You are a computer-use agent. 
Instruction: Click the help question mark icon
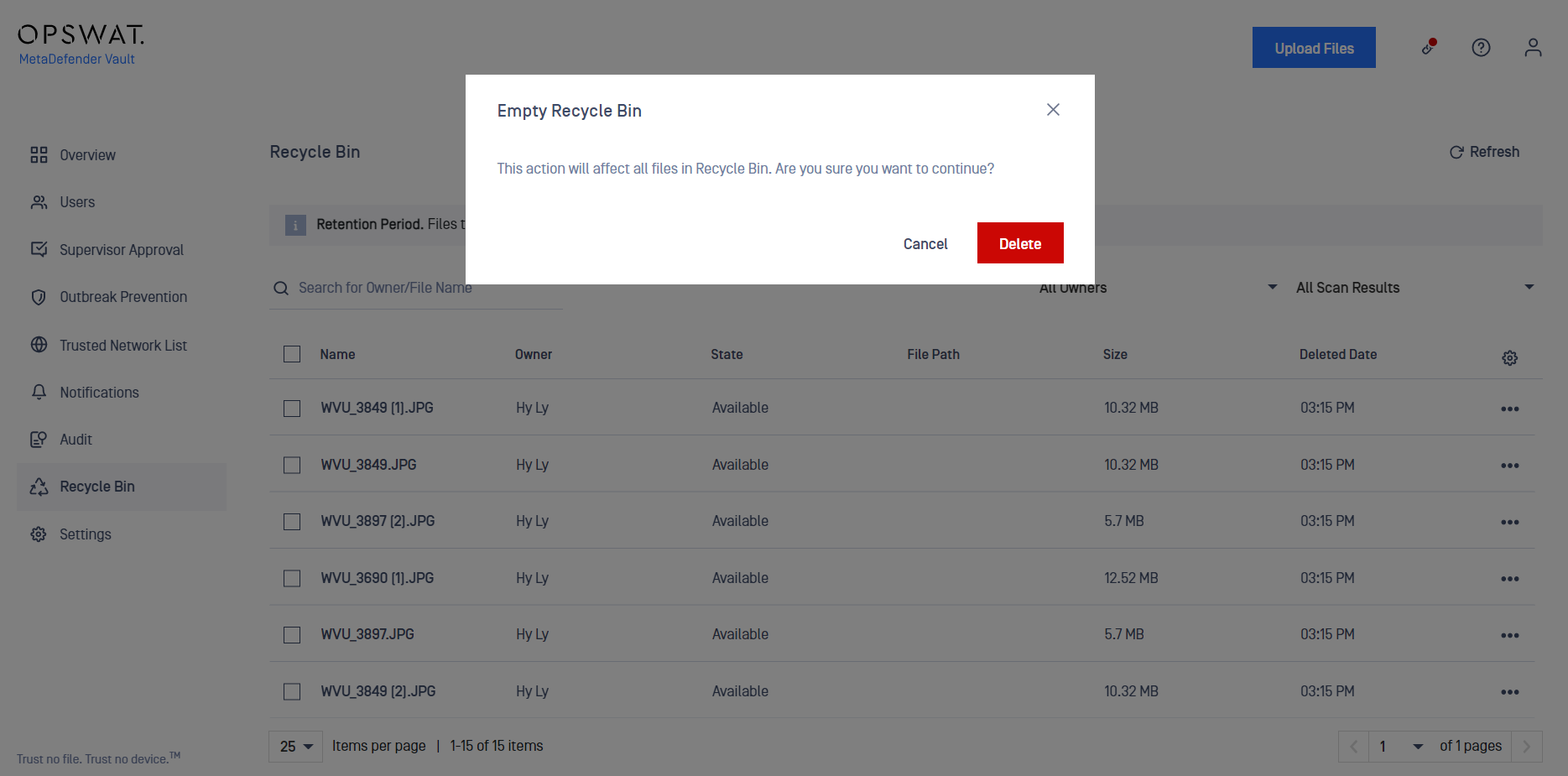1481,48
